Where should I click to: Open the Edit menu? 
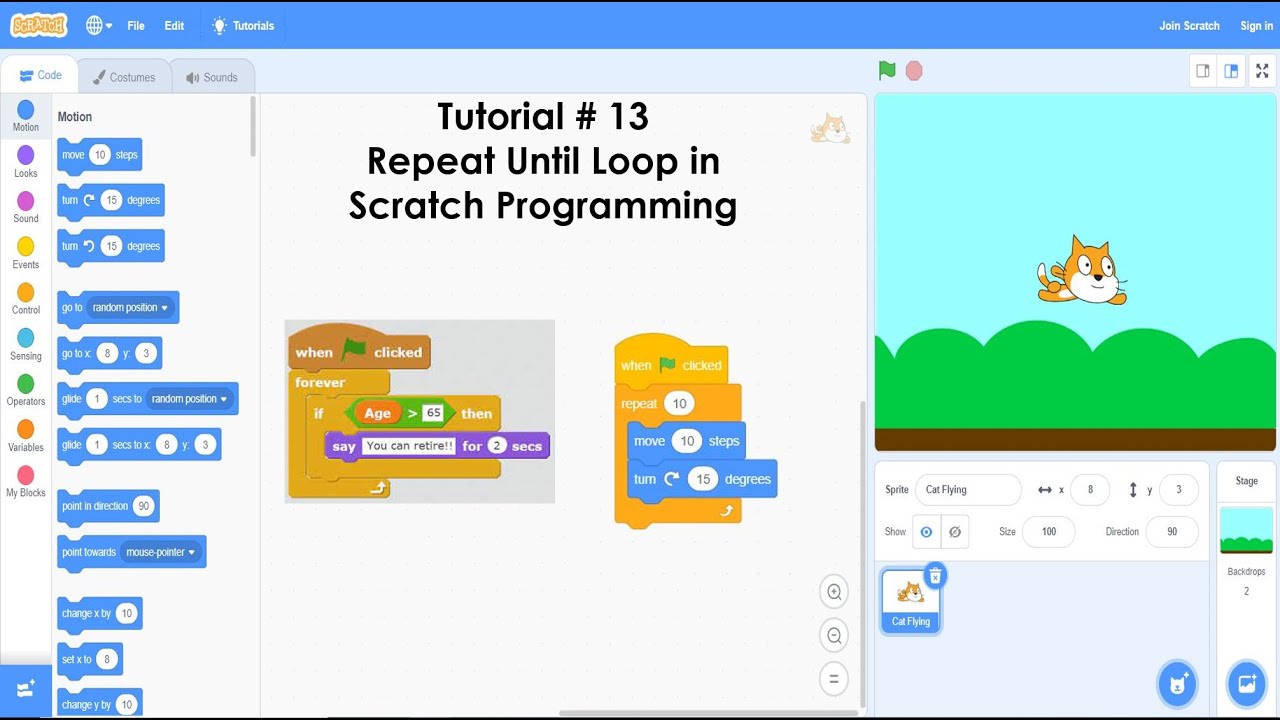[x=174, y=26]
